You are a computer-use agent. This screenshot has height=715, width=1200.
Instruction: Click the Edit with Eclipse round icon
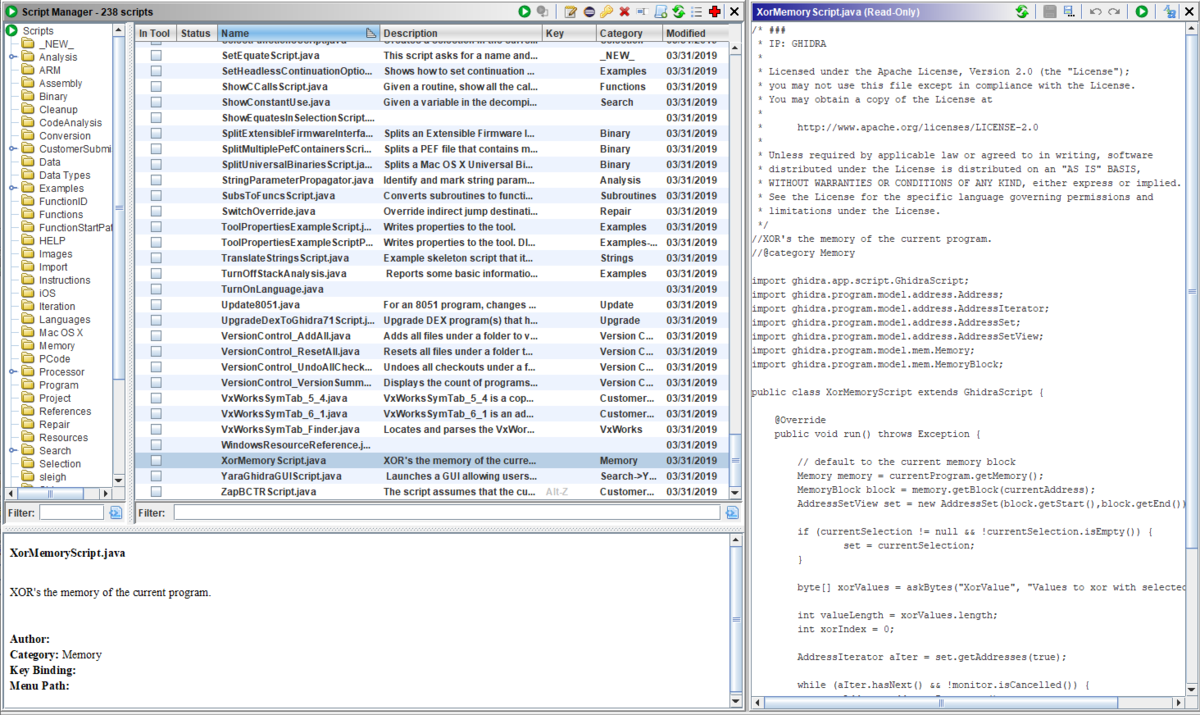(589, 12)
